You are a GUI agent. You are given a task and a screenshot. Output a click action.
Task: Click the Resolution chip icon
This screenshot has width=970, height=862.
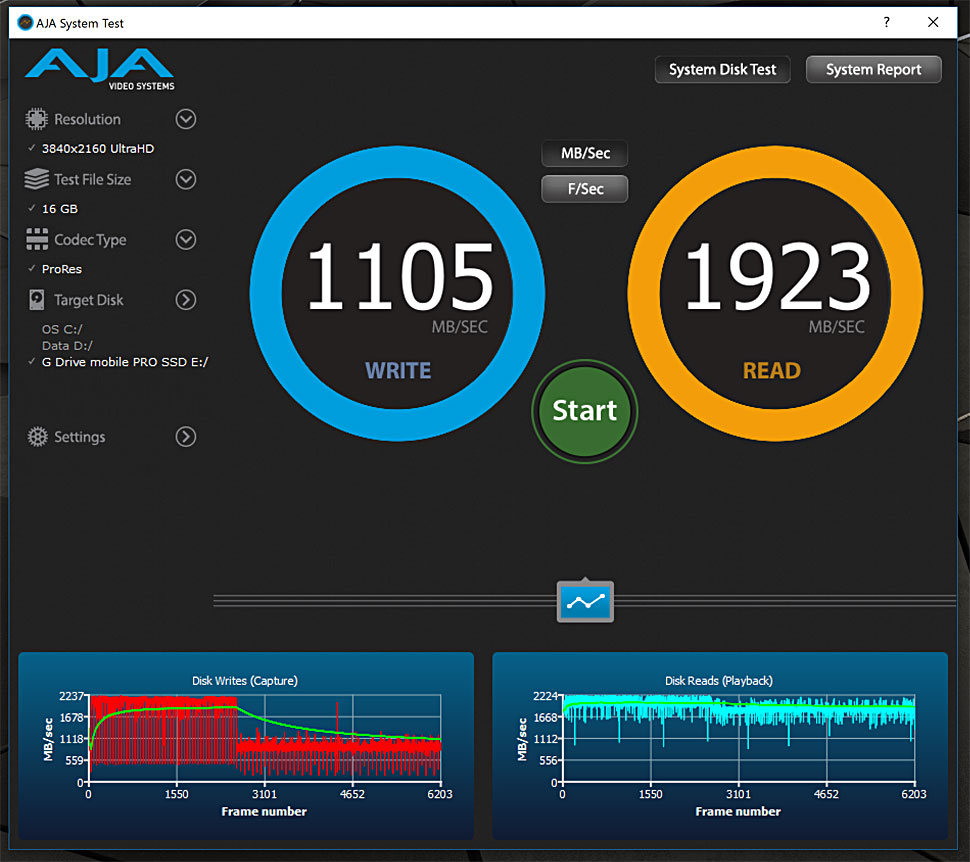coord(36,119)
